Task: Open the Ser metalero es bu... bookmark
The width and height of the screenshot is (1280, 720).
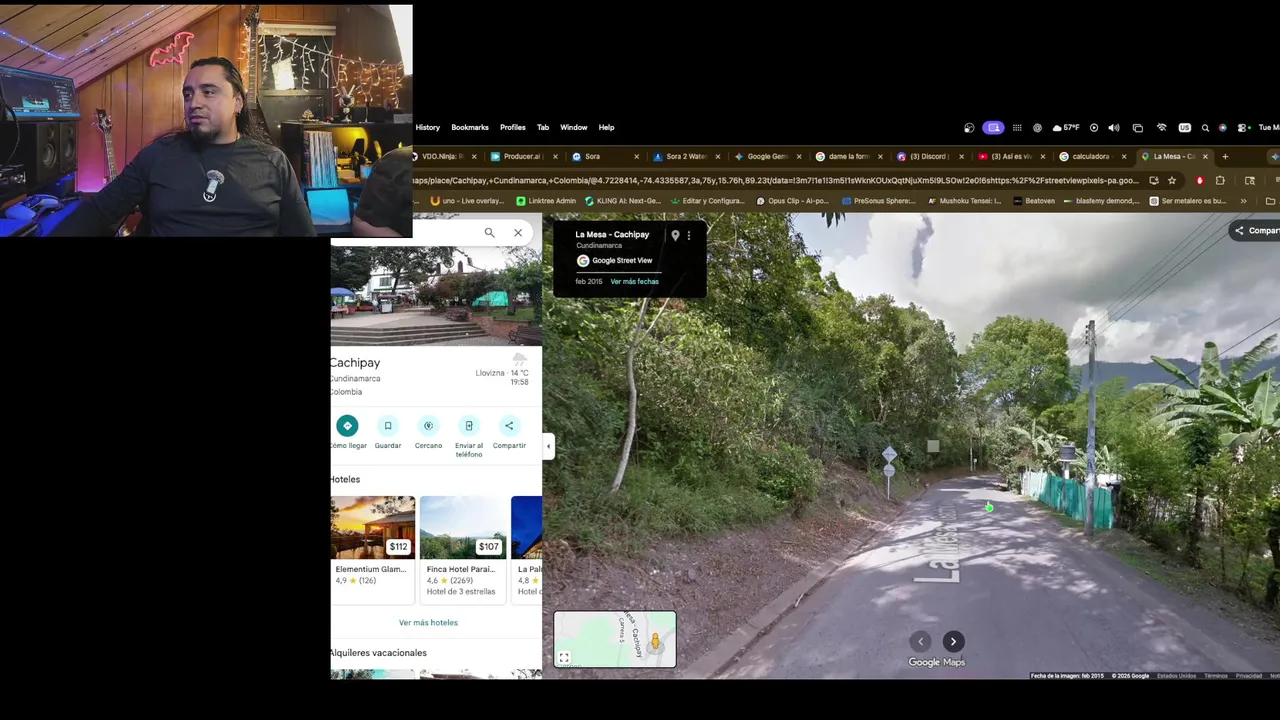Action: [1188, 201]
